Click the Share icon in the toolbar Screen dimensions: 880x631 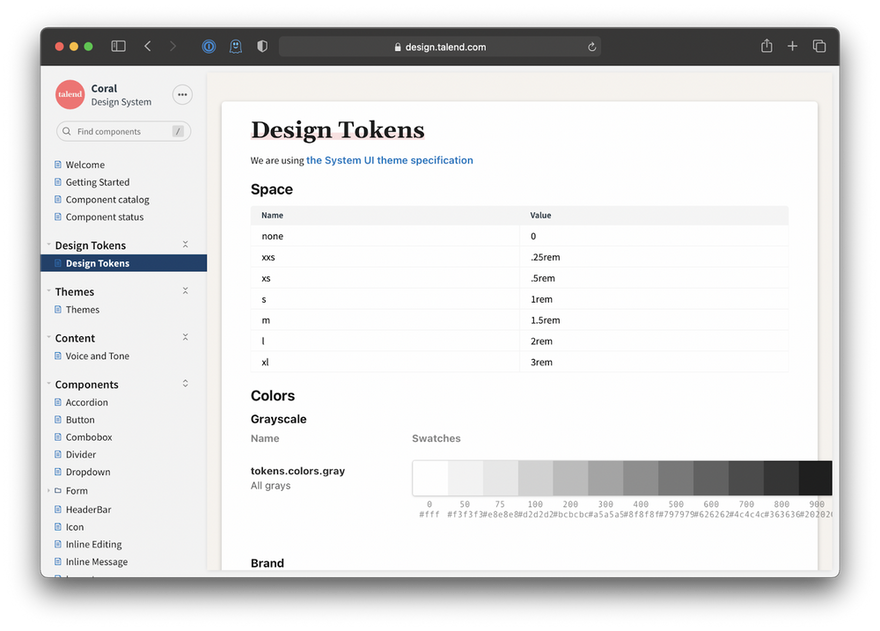coord(767,46)
